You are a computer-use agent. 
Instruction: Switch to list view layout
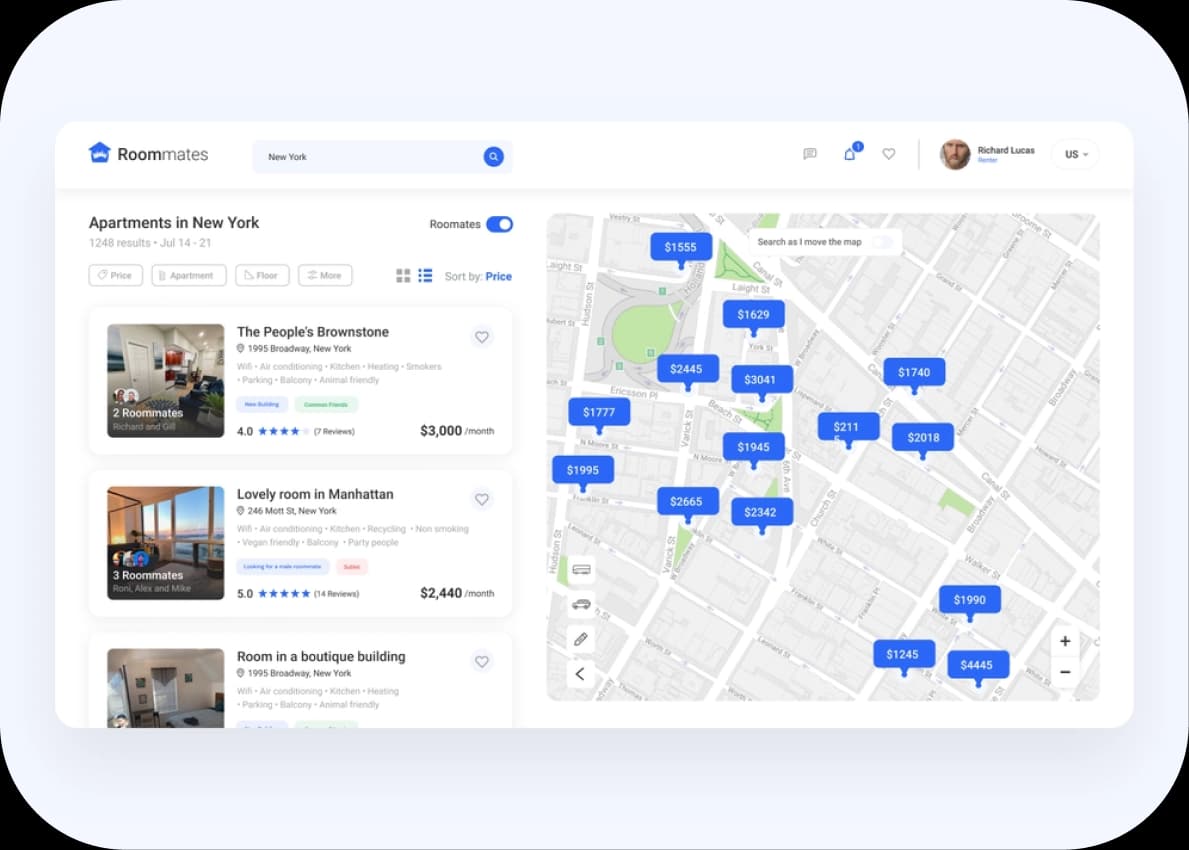click(x=425, y=275)
